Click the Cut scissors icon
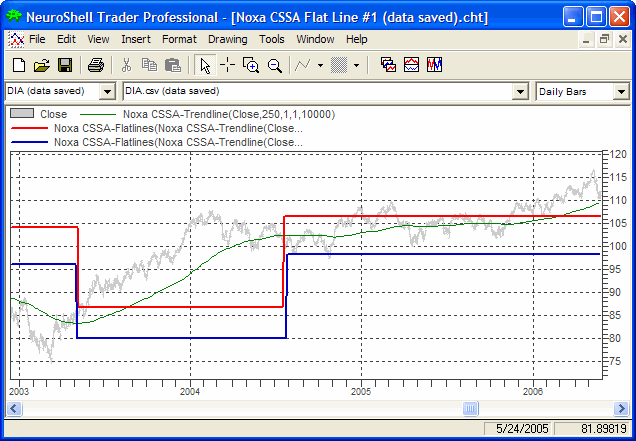636x441 pixels. tap(126, 65)
